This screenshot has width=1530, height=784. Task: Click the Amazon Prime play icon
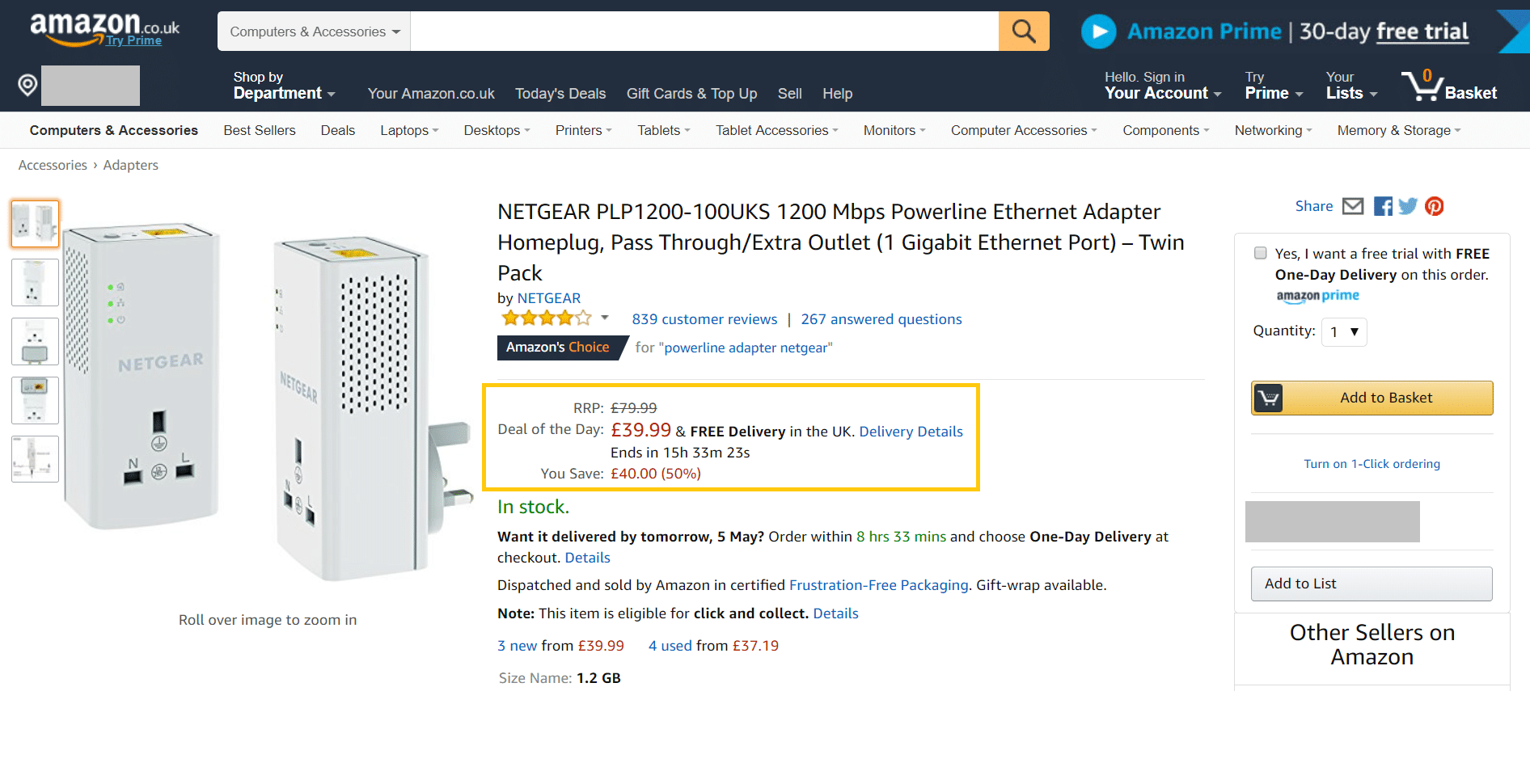point(1098,32)
